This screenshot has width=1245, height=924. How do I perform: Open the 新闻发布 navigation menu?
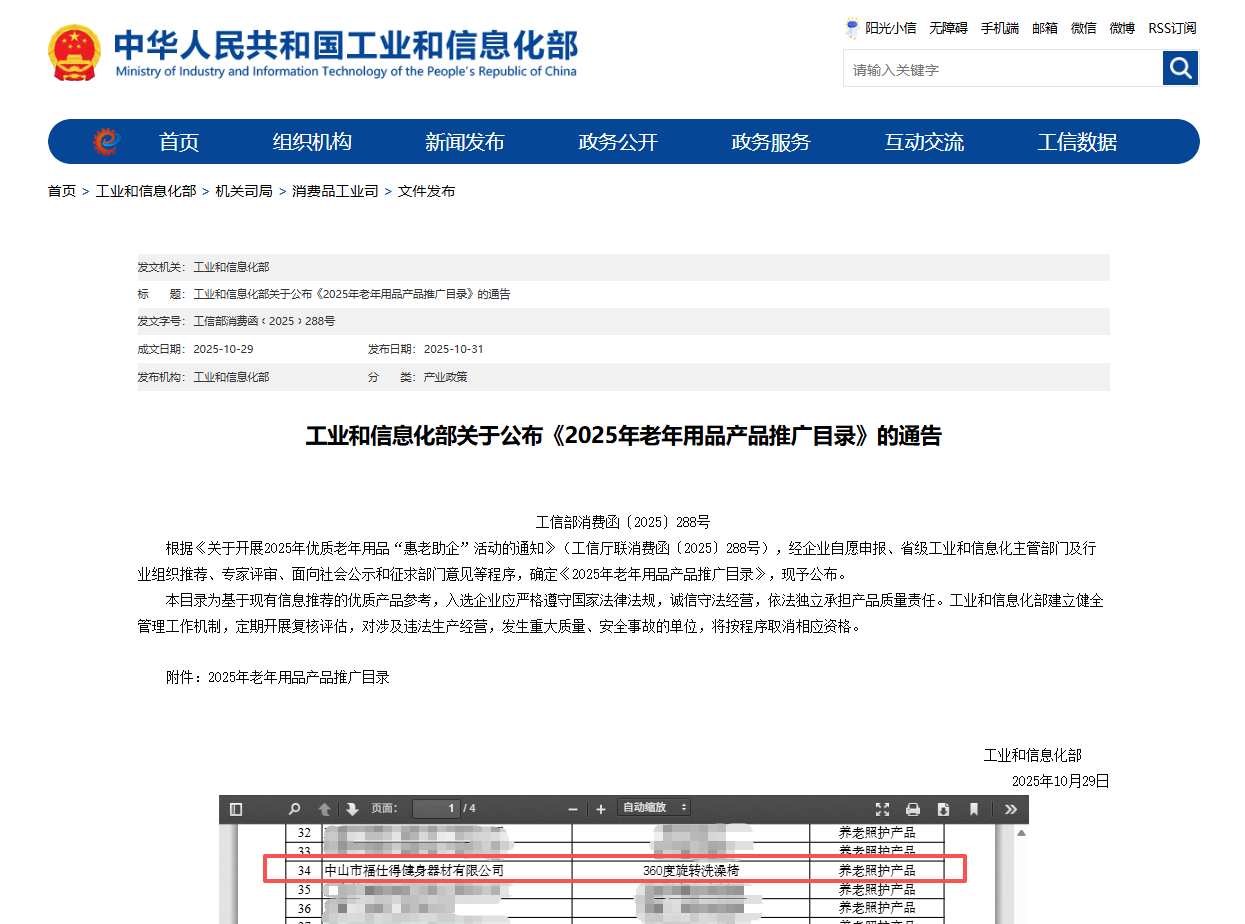pyautogui.click(x=465, y=142)
